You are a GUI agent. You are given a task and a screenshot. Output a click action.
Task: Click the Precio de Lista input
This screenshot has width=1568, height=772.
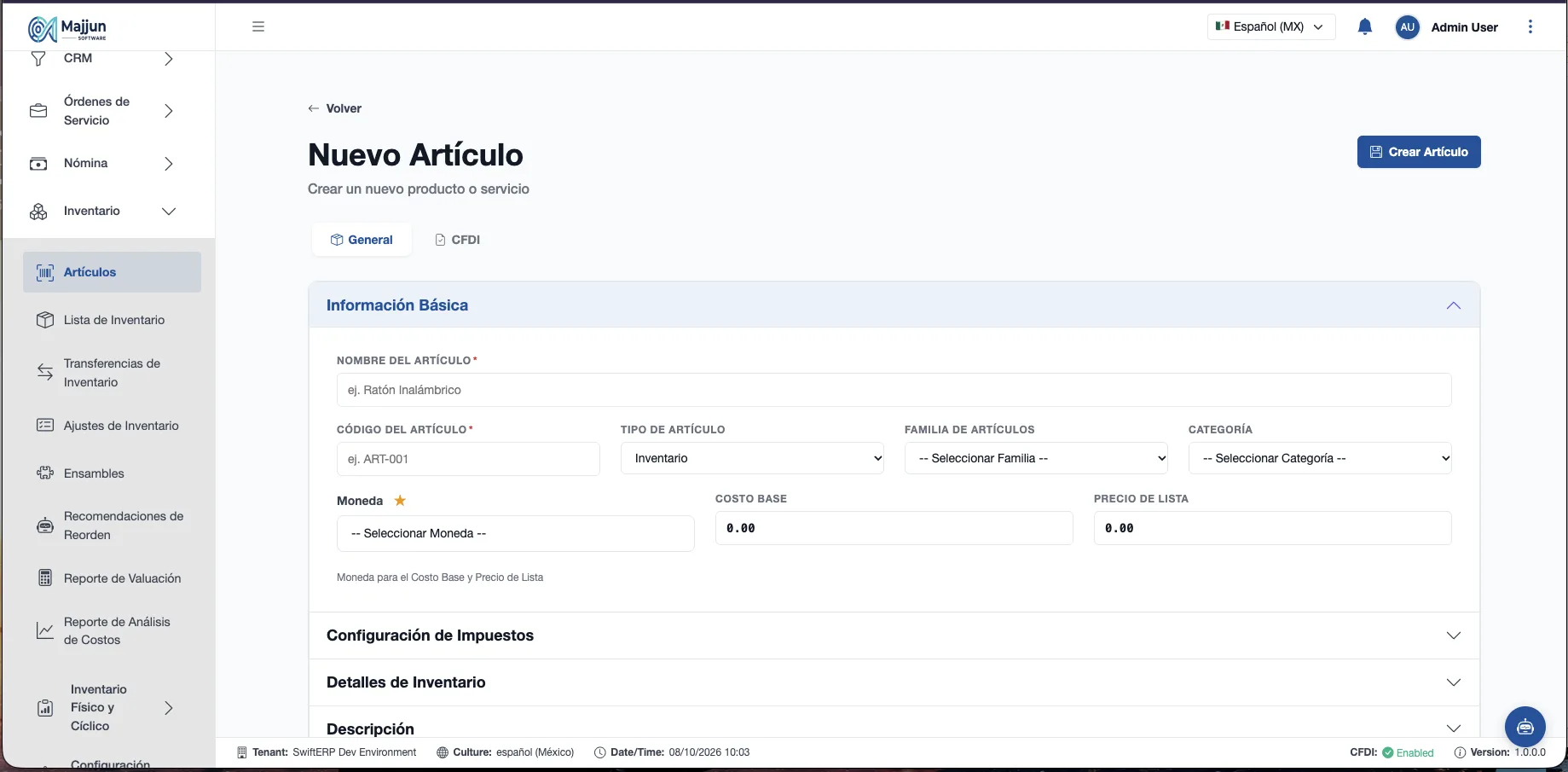1272,528
